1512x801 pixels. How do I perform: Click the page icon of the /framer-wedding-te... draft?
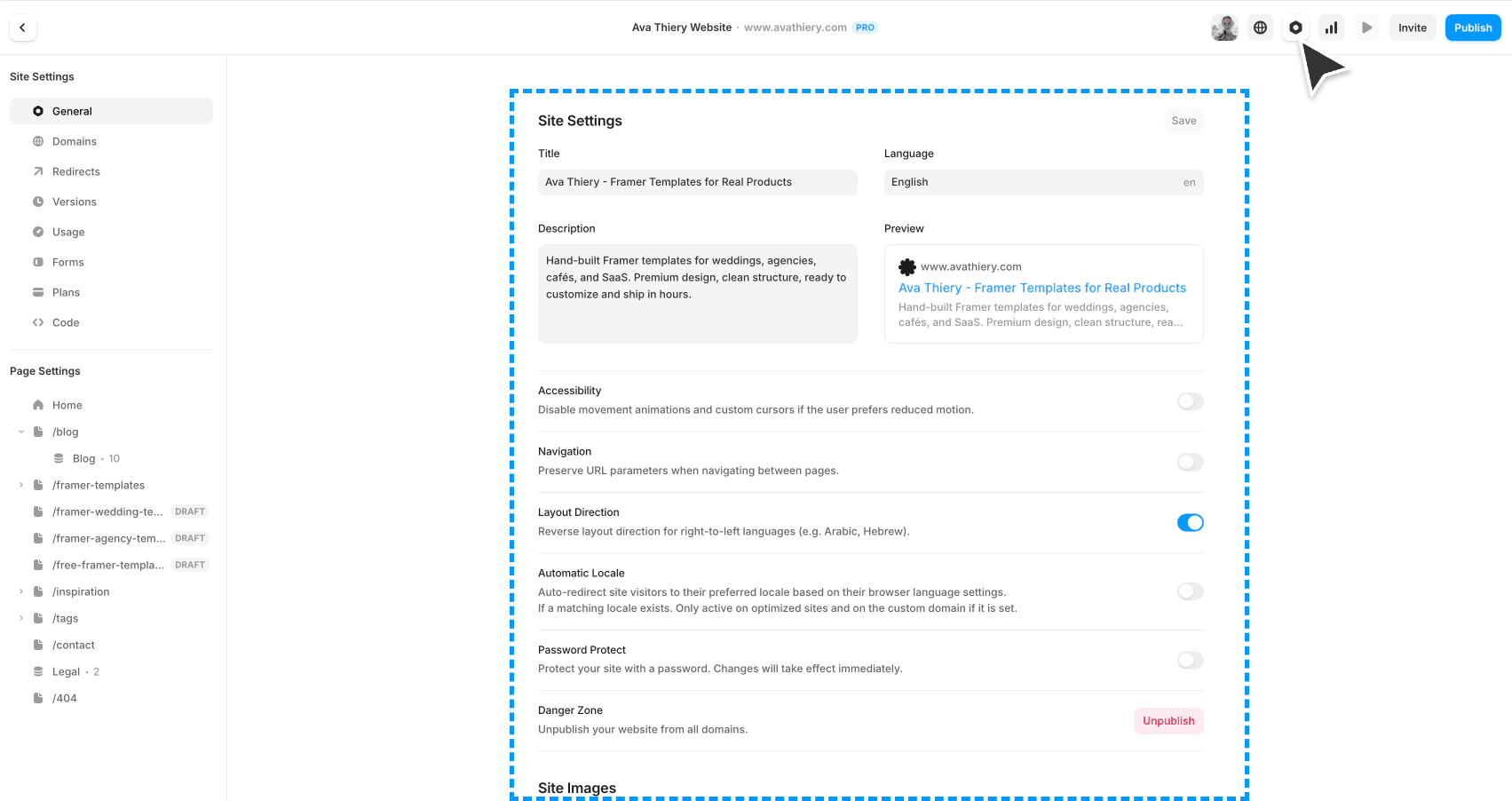(x=38, y=512)
